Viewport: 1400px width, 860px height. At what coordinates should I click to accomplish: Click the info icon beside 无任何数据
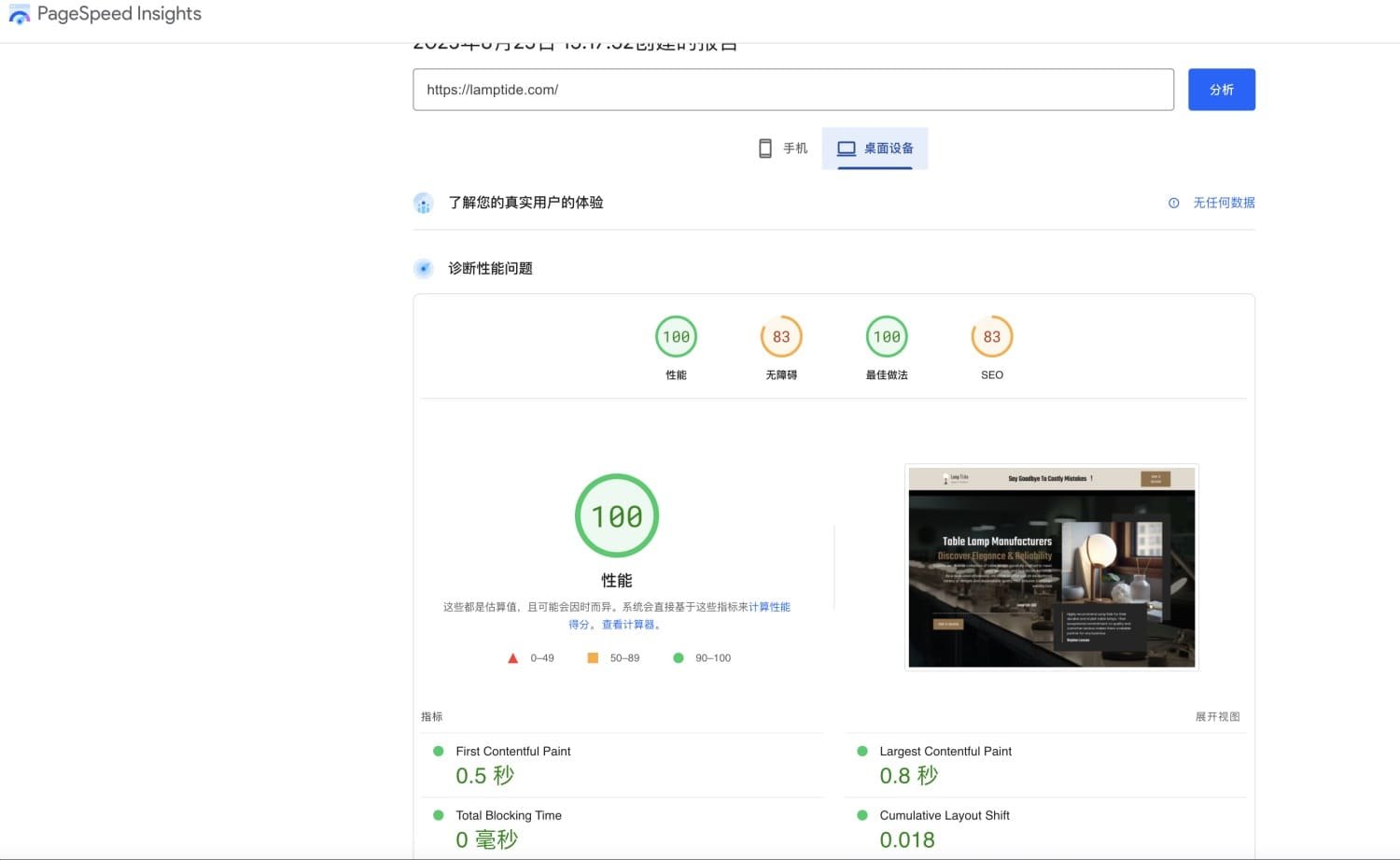pos(1173,203)
